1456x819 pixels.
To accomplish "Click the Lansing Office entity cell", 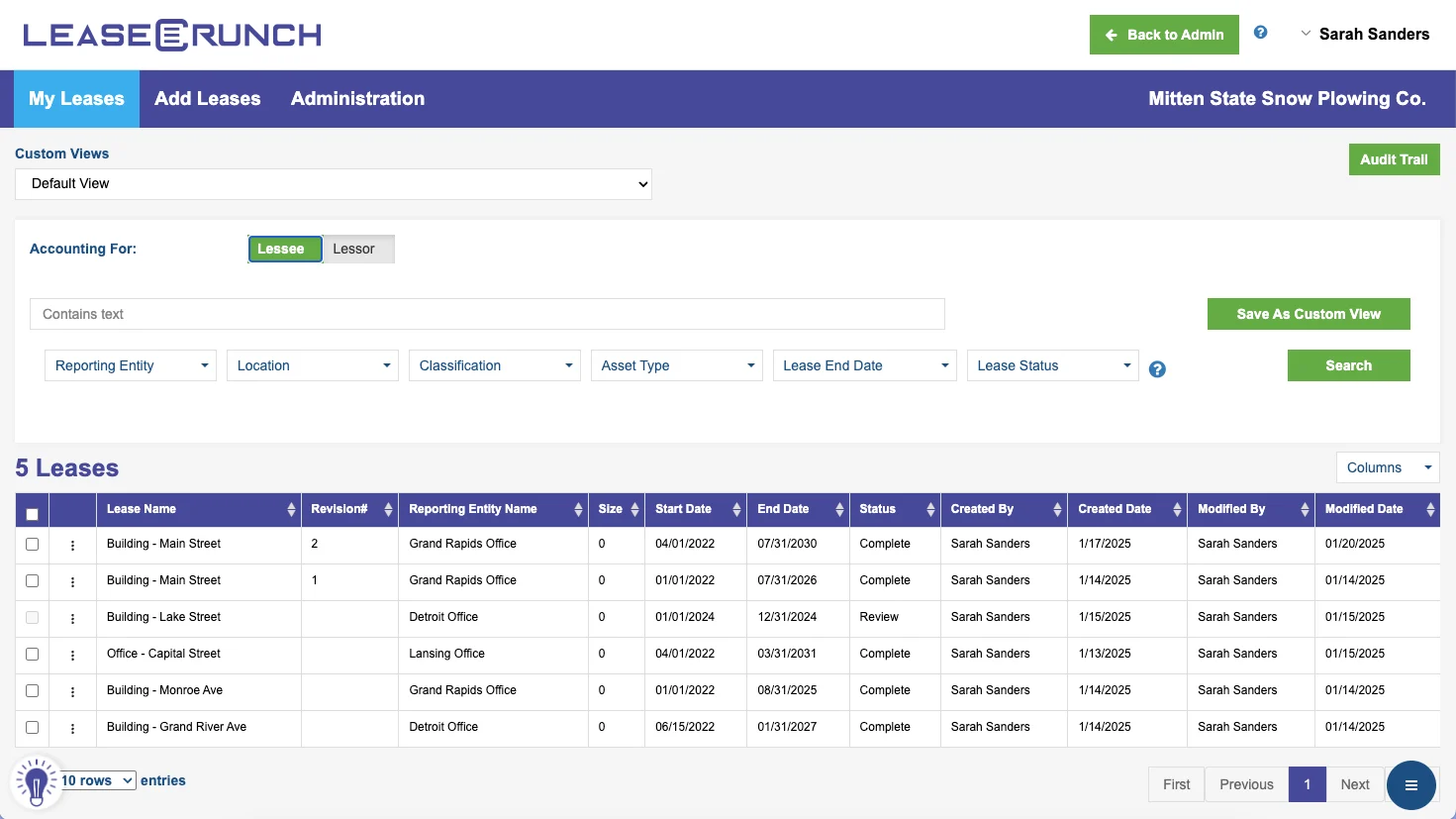I will pos(447,654).
